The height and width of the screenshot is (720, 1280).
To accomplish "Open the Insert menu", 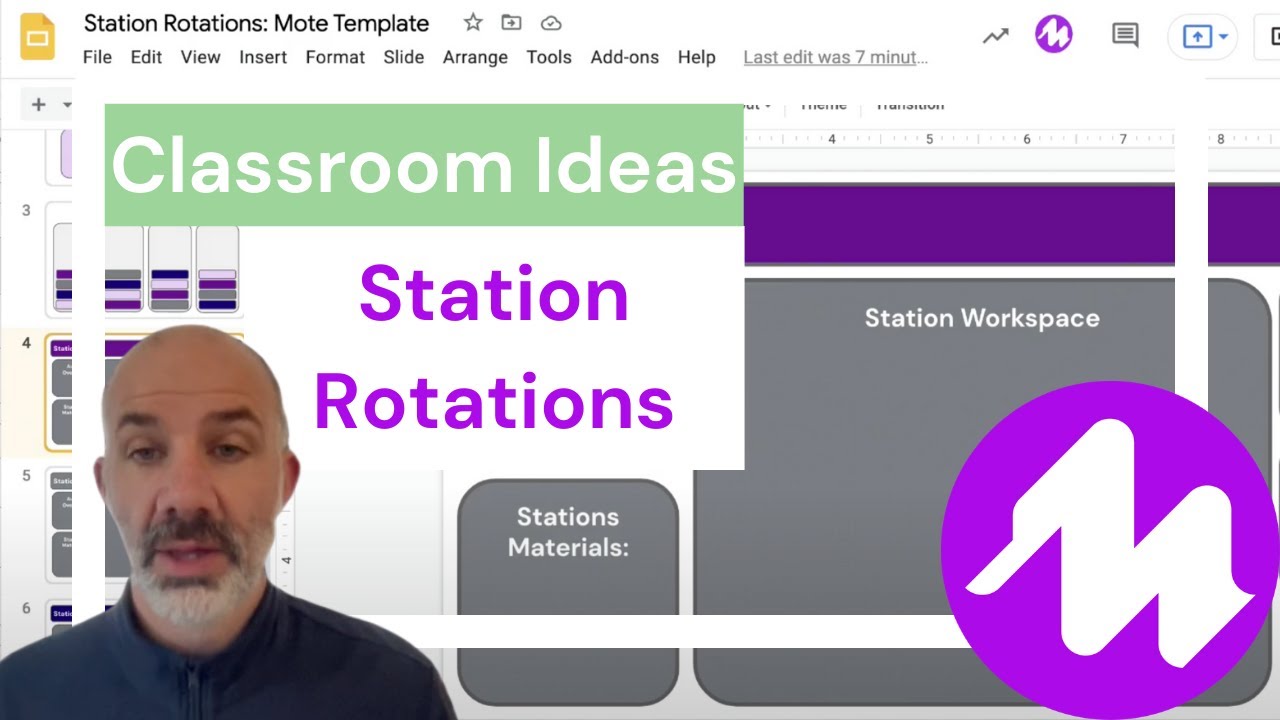I will 263,57.
